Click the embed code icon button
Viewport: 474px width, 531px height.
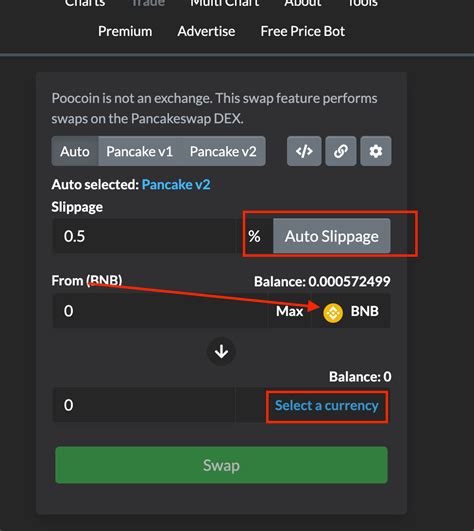pos(304,151)
